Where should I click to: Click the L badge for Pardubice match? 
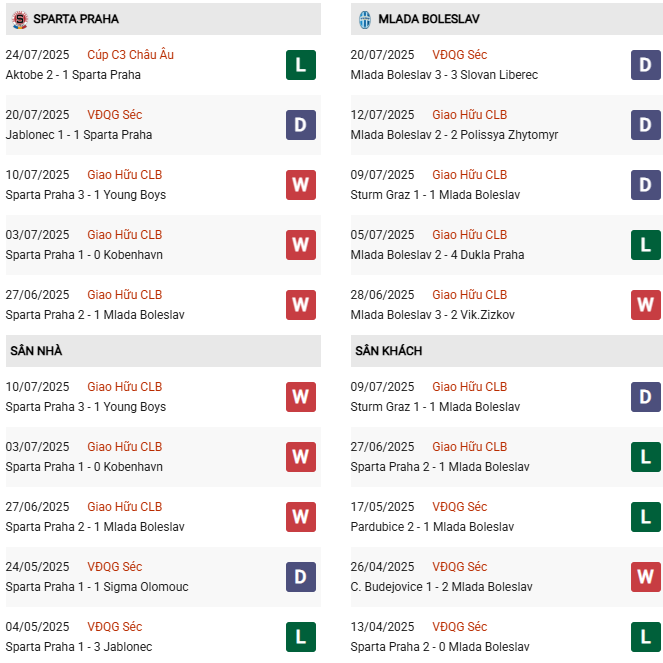pos(646,517)
